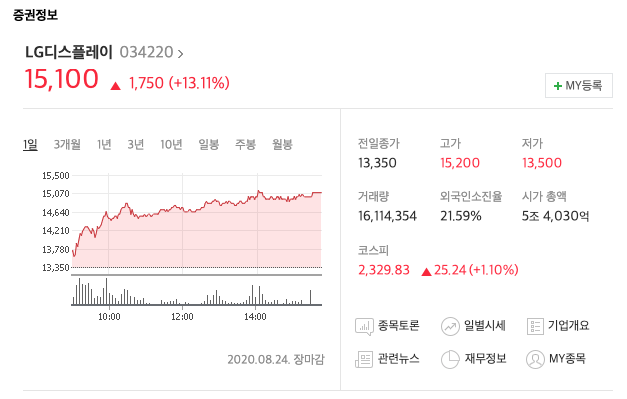Open the 기업개요 list icon
Image resolution: width=627 pixels, height=399 pixels.
coord(535,327)
